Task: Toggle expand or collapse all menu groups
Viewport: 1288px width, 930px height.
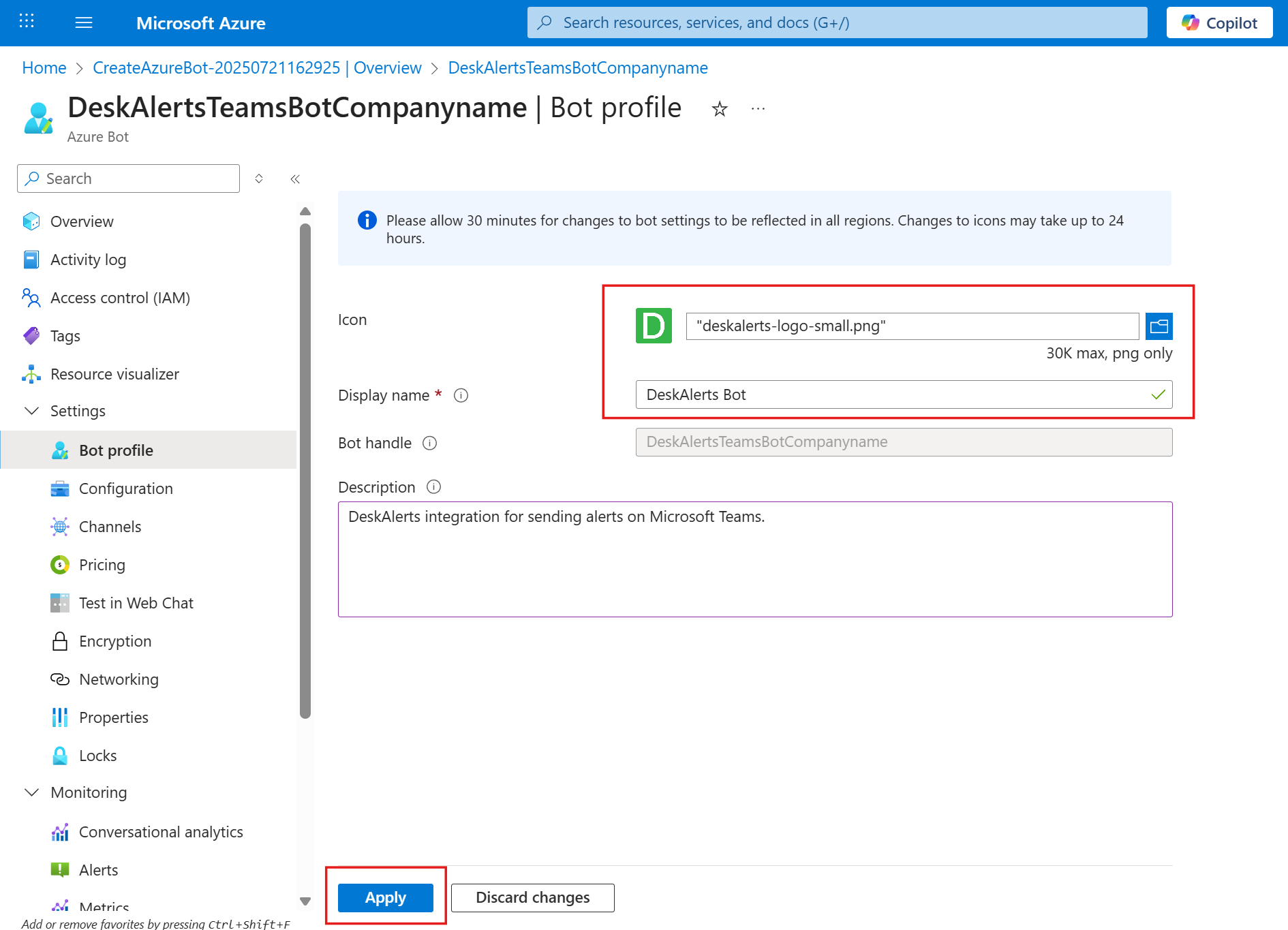Action: pos(259,179)
